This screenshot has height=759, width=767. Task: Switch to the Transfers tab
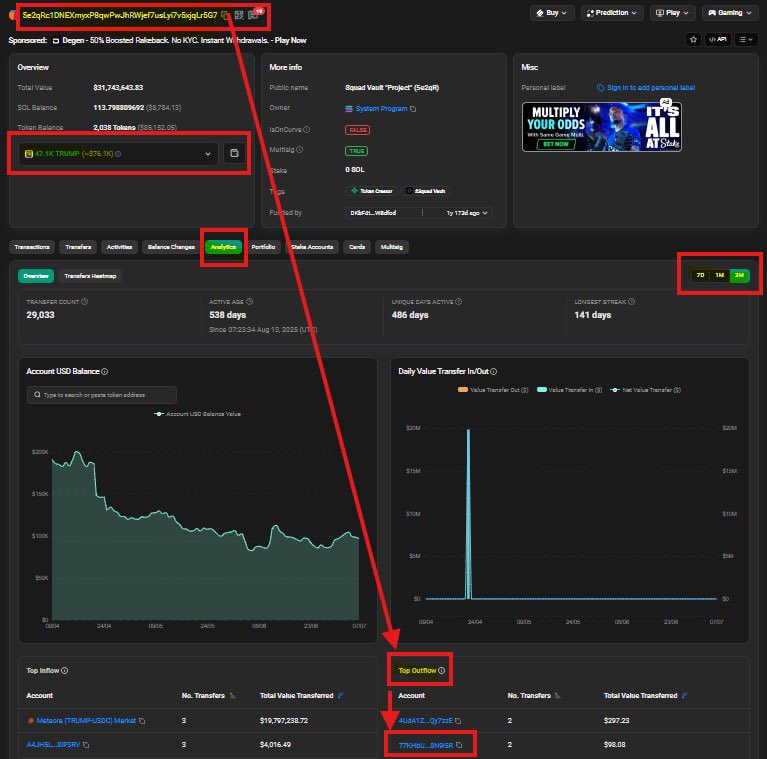point(78,247)
